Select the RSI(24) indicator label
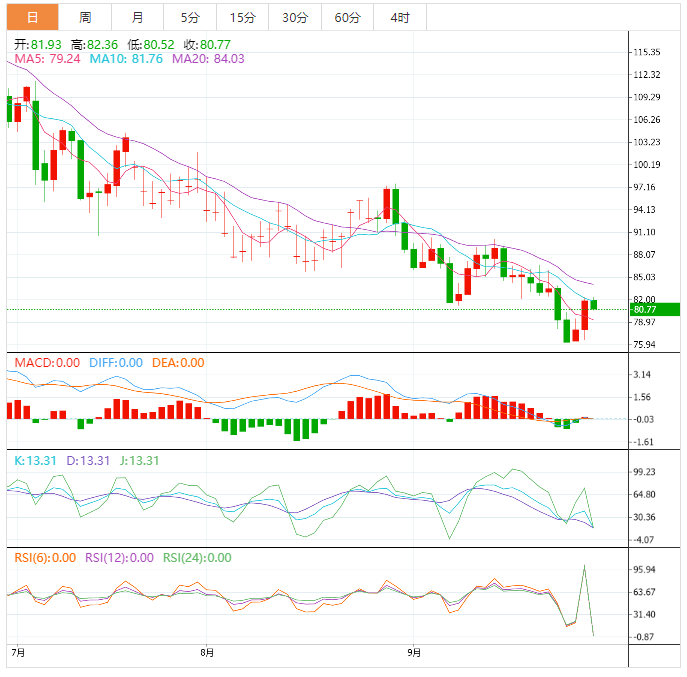Viewport: 687px width, 677px height. (197, 558)
